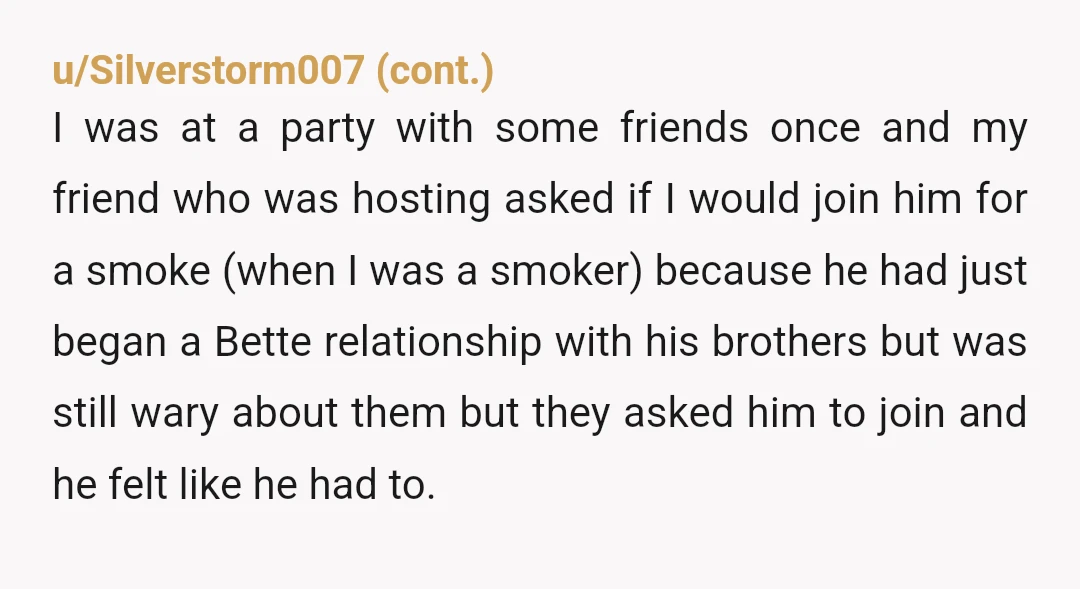Image resolution: width=1080 pixels, height=589 pixels.
Task: Click on the word "hosting"
Action: [x=421, y=200]
